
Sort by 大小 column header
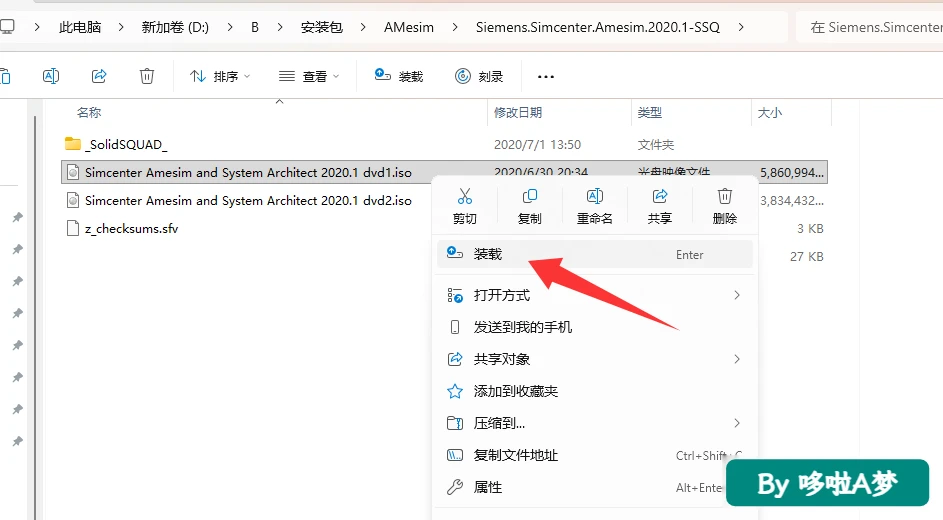770,112
